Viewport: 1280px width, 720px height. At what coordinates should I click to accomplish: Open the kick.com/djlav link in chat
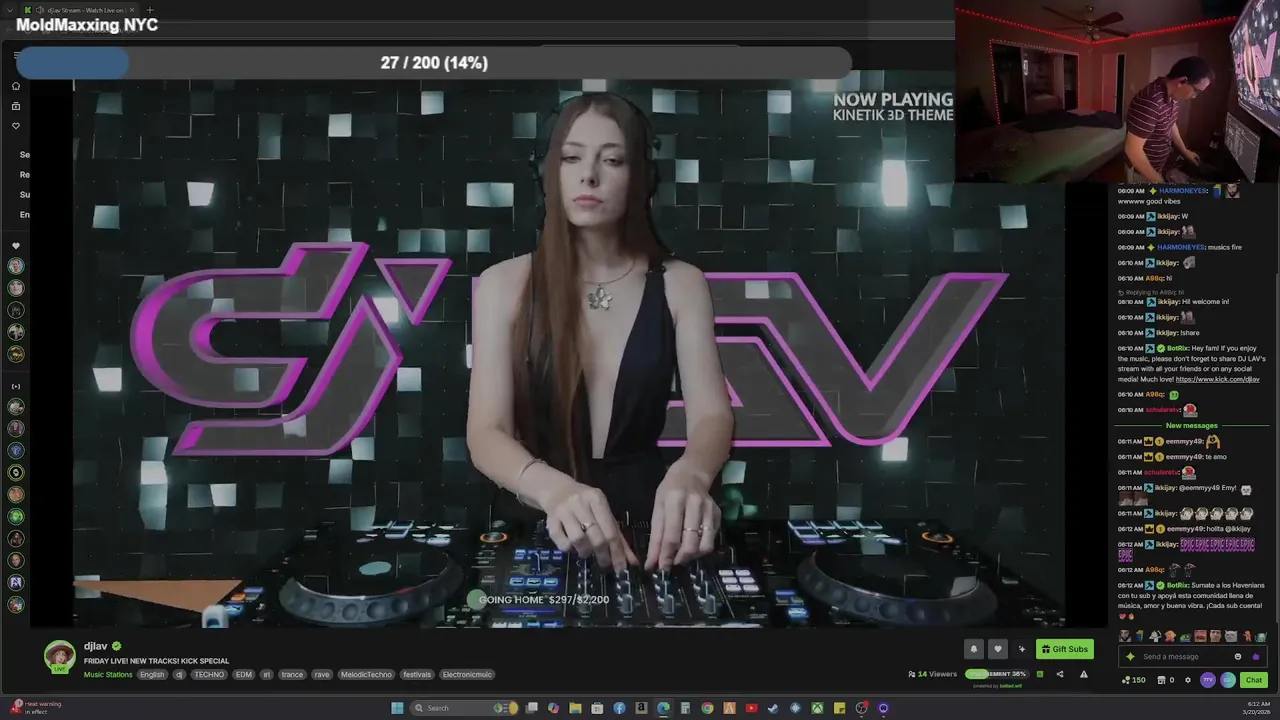1217,380
